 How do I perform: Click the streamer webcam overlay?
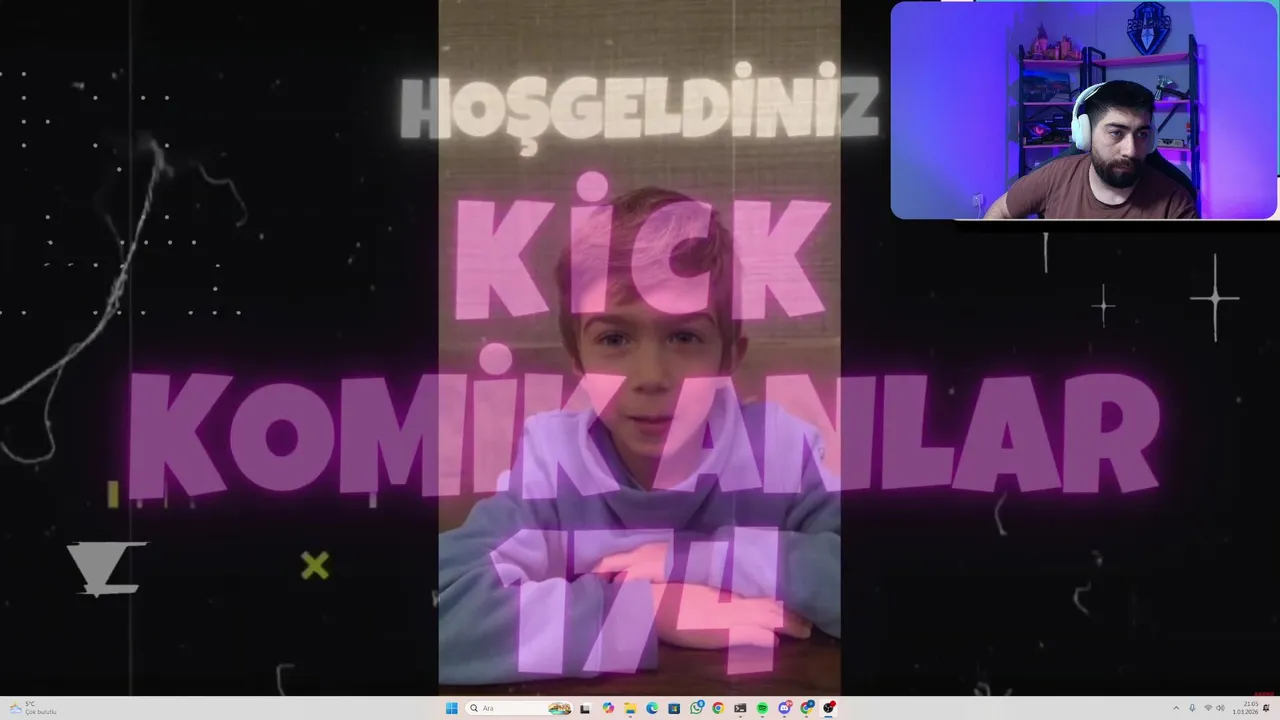[x=1084, y=110]
